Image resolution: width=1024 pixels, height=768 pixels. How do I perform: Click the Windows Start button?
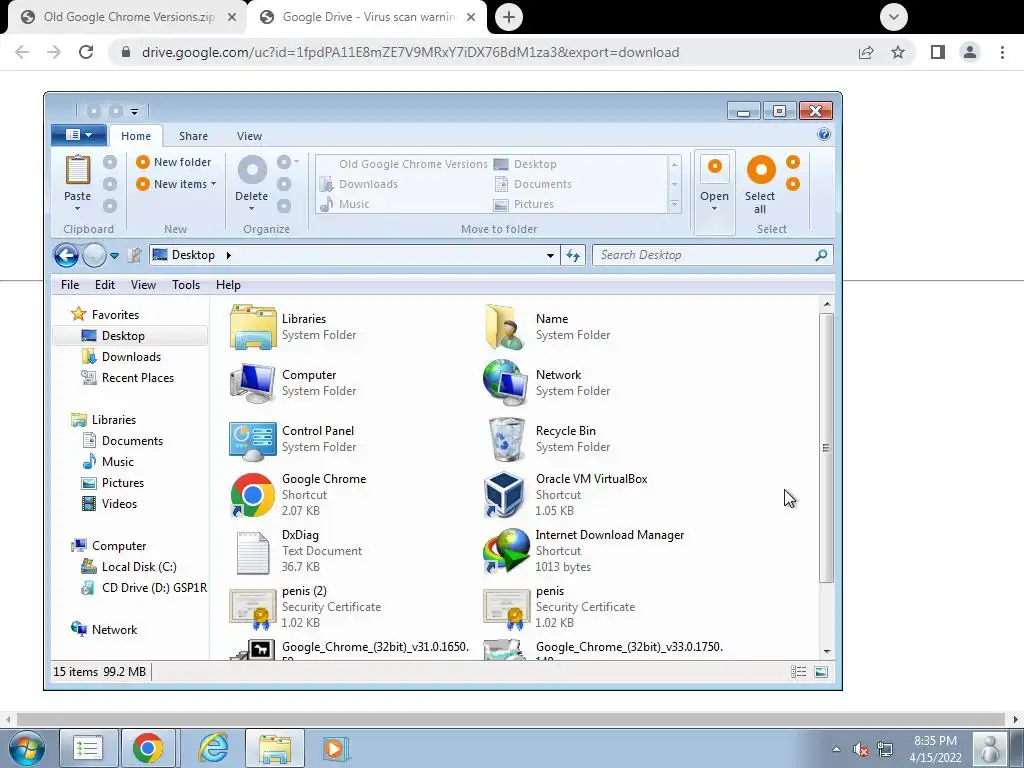coord(26,748)
